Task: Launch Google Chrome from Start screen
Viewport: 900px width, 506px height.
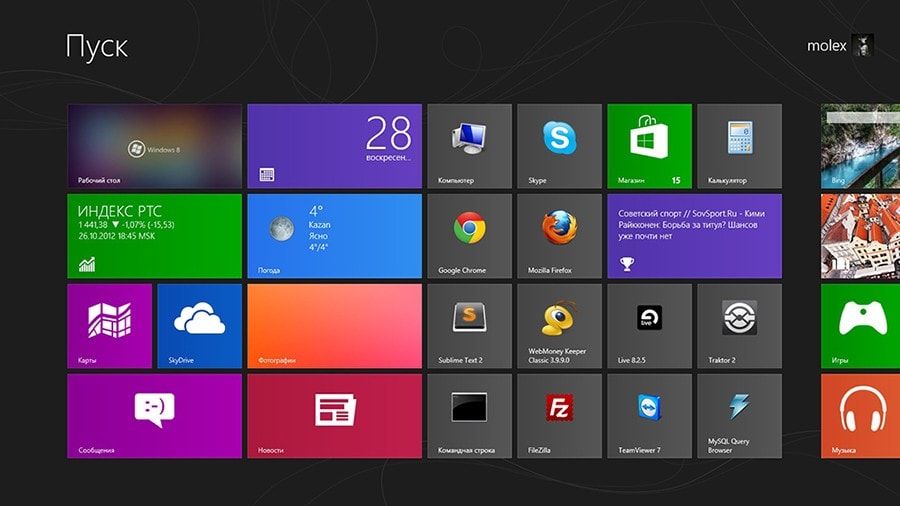Action: pyautogui.click(x=469, y=236)
